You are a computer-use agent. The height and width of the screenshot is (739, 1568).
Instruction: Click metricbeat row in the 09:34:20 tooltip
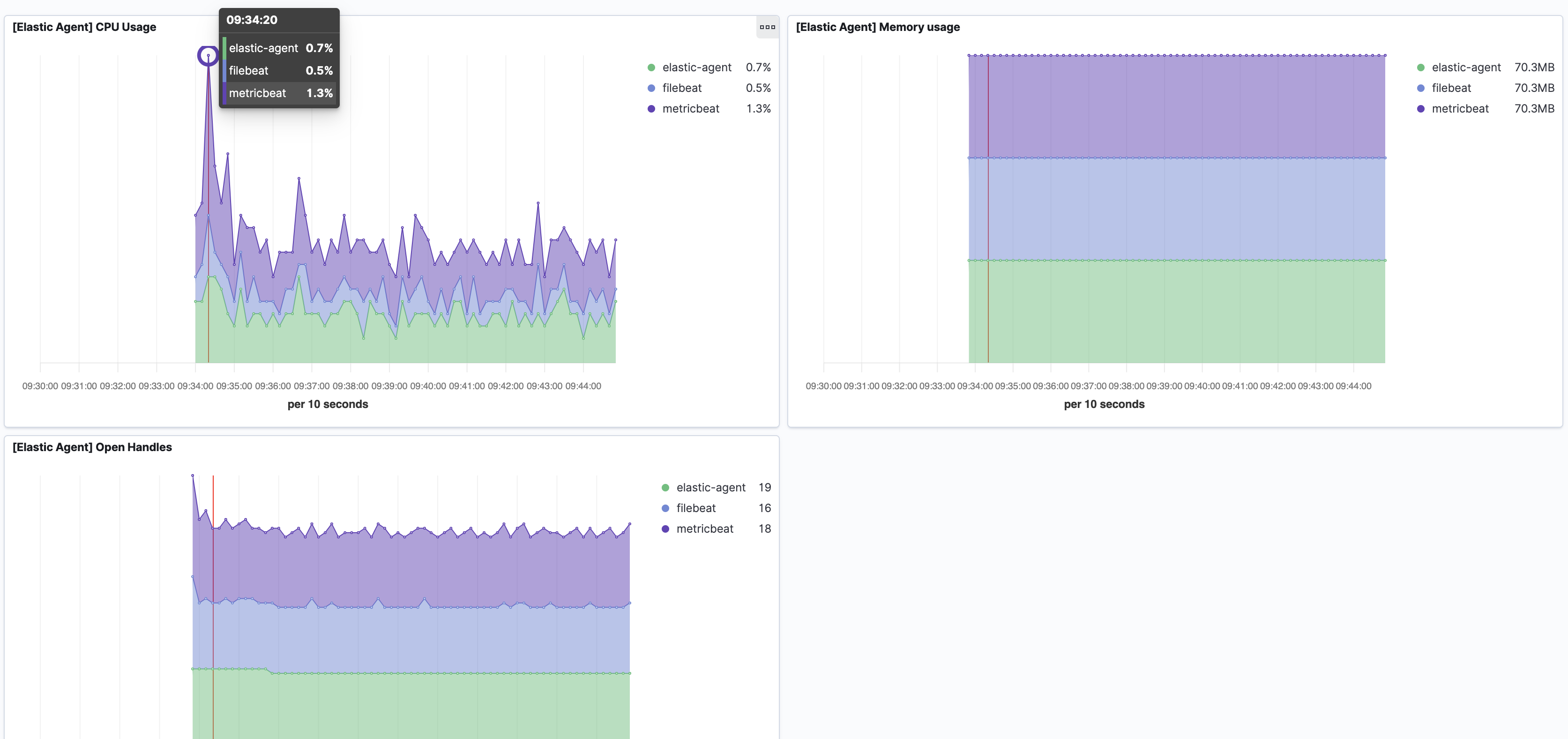tap(279, 93)
